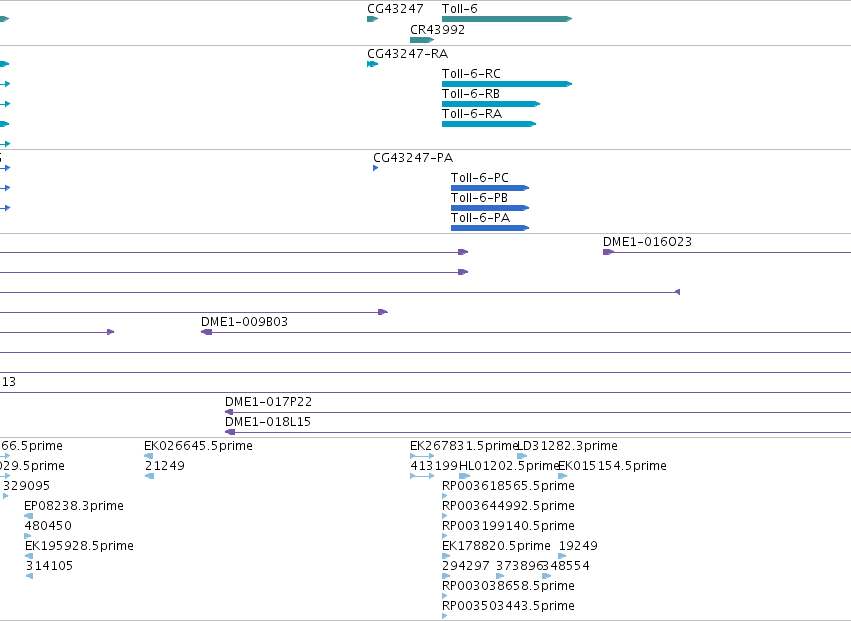Select the 294297 feature label
Image resolution: width=851 pixels, height=621 pixels.
[x=466, y=566]
